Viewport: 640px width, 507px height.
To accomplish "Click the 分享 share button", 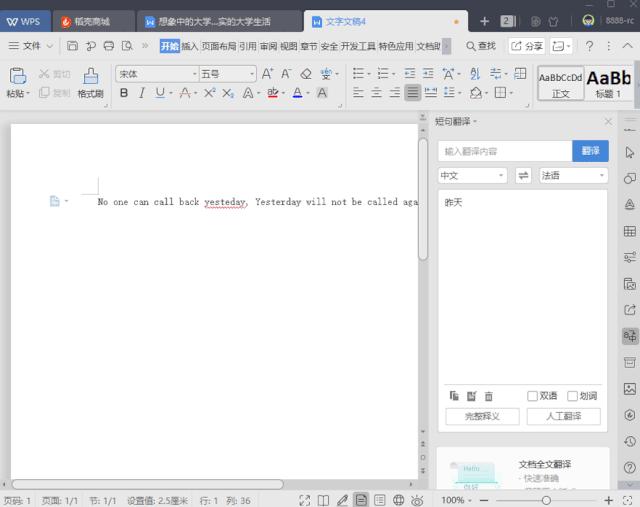I will 527,46.
